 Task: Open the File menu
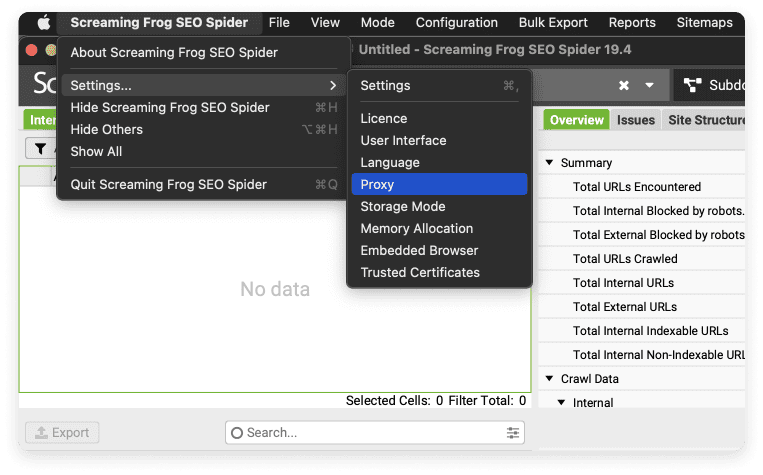tap(279, 22)
